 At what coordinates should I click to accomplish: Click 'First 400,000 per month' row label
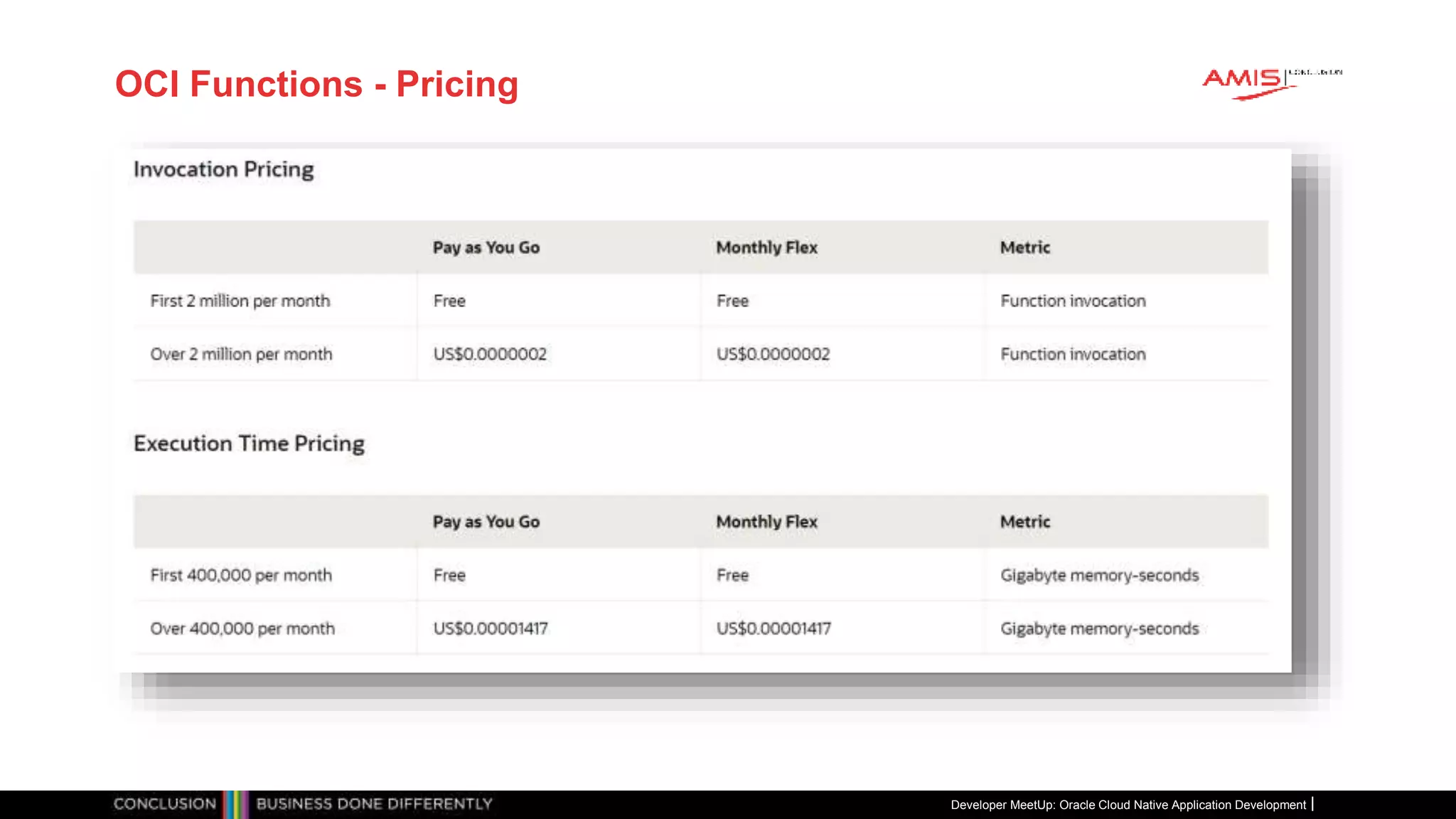241,575
